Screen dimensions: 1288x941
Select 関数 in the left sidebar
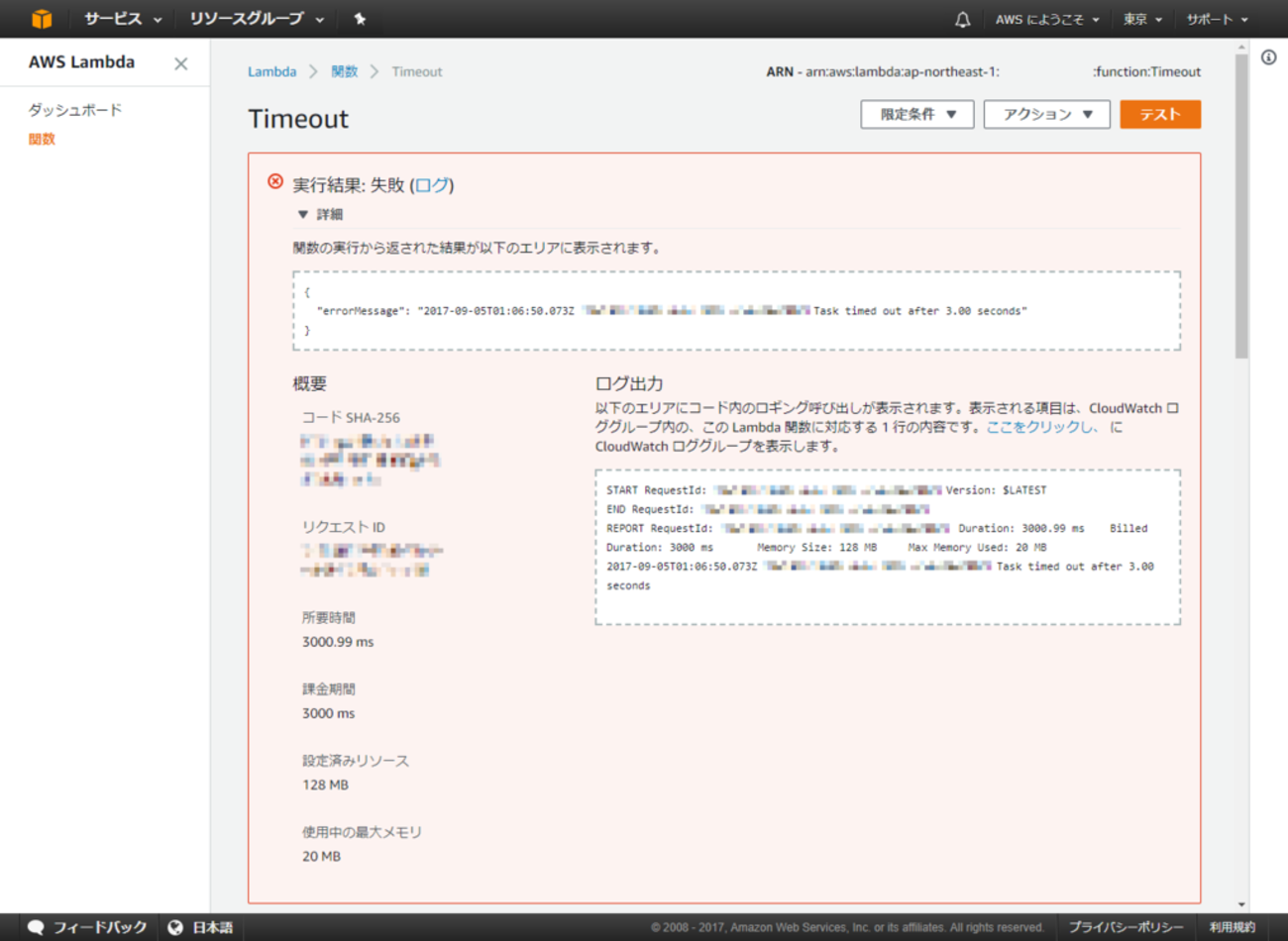coord(42,139)
